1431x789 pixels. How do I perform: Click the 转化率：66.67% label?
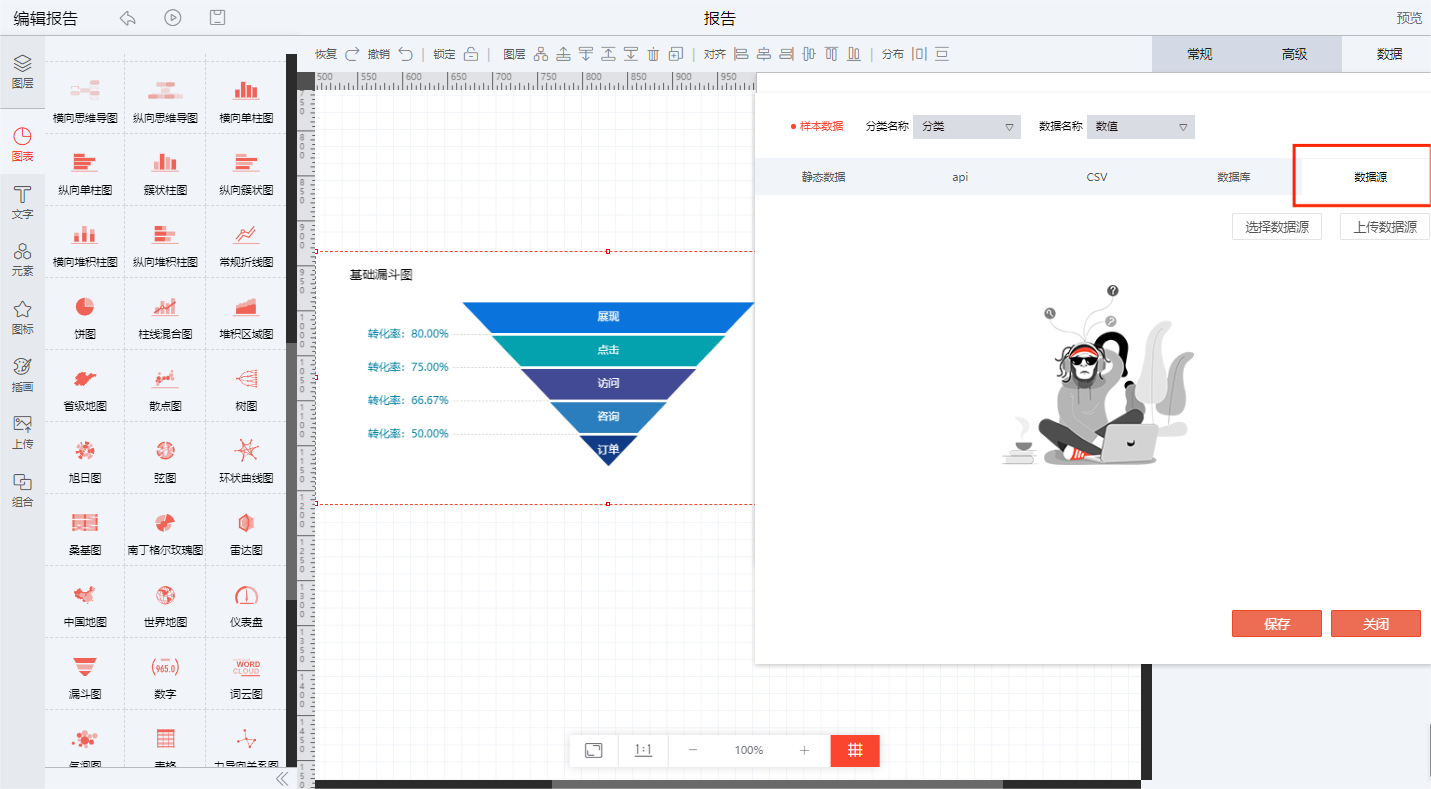[408, 400]
